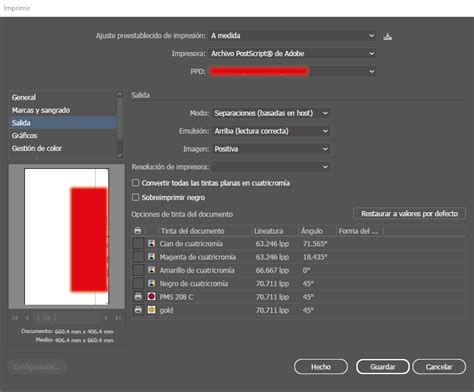The height and width of the screenshot is (392, 474).
Task: Click the printer icon in the ink table header
Action: [138, 231]
